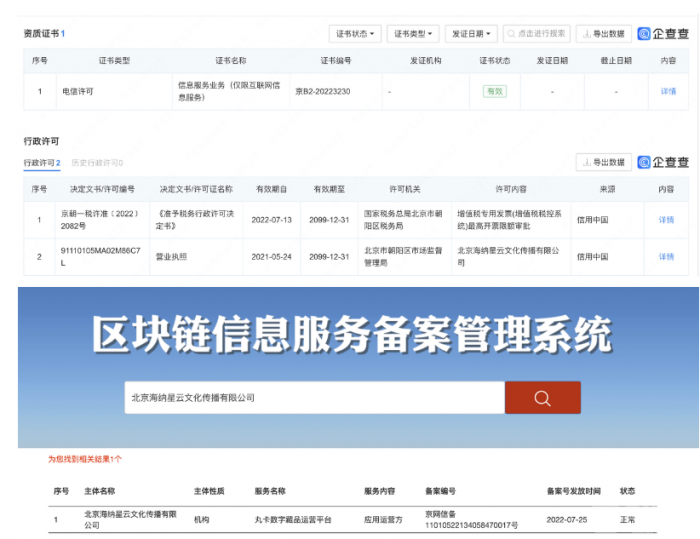
Task: Click the company name search input field
Action: (315, 397)
